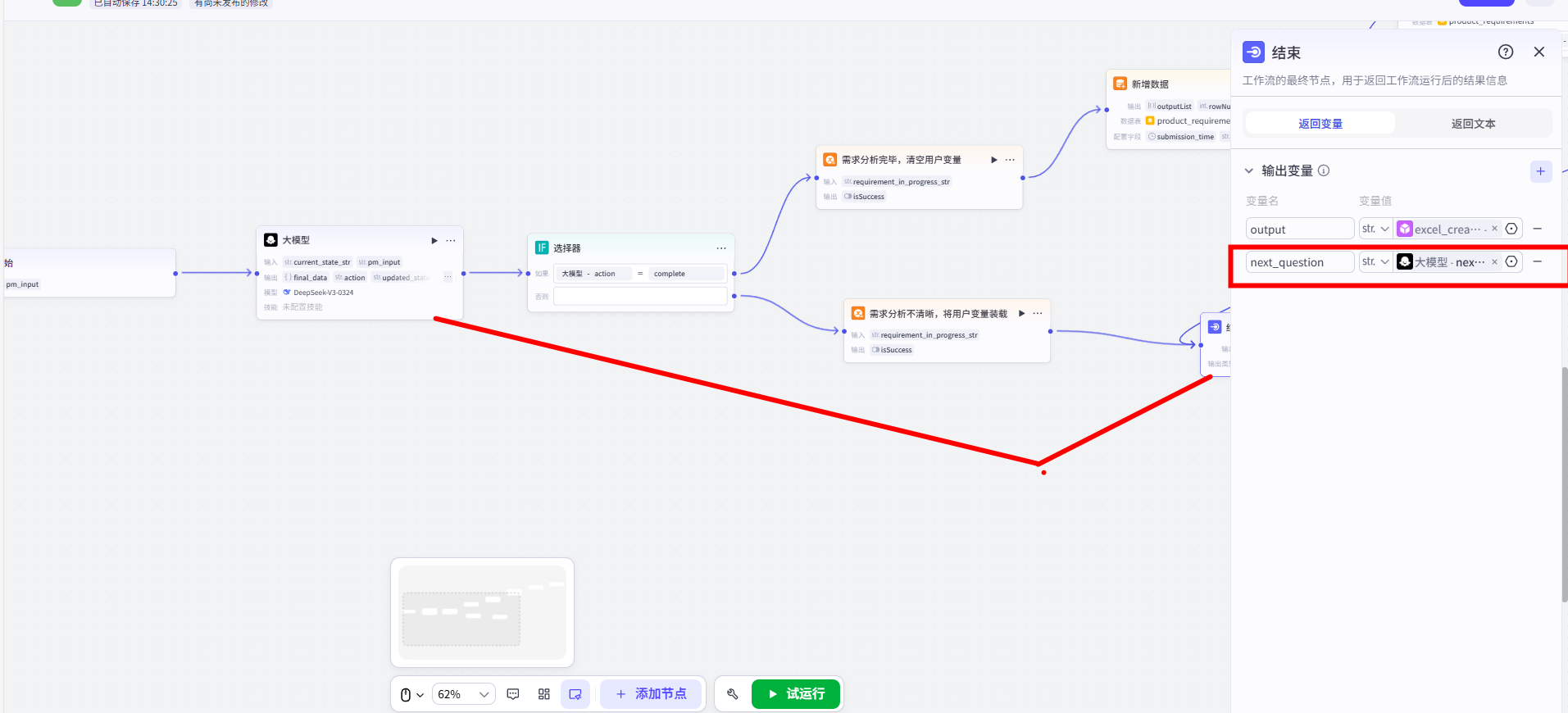1568x713 pixels.
Task: Open the wrench debug tool icon
Action: (733, 694)
